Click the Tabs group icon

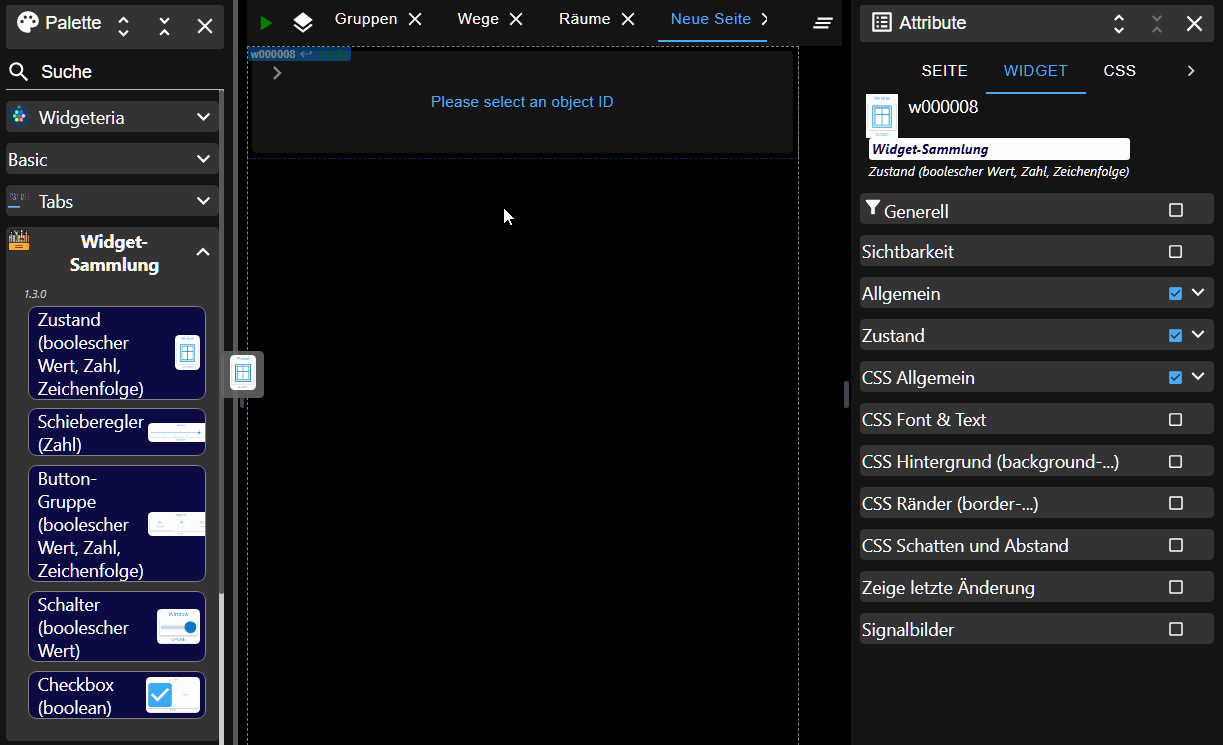(19, 201)
